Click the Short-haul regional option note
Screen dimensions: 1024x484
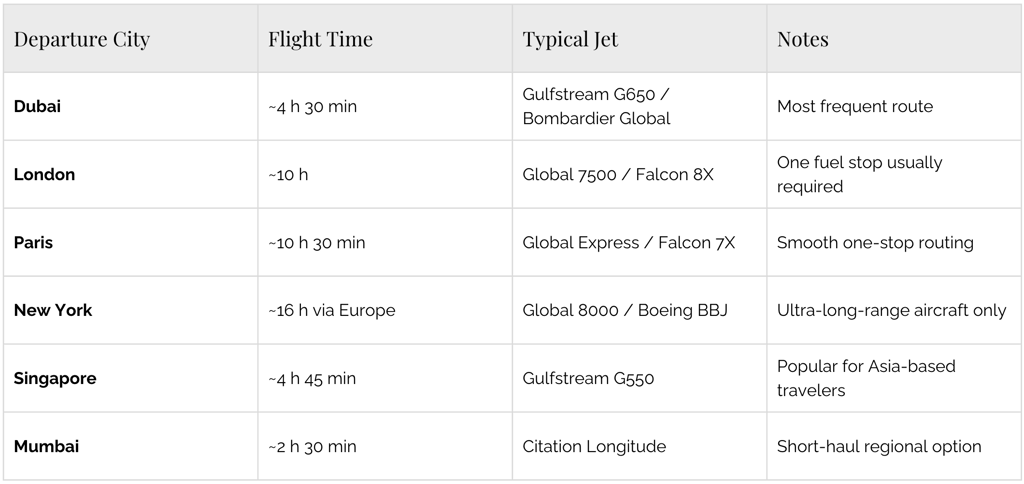pos(879,446)
